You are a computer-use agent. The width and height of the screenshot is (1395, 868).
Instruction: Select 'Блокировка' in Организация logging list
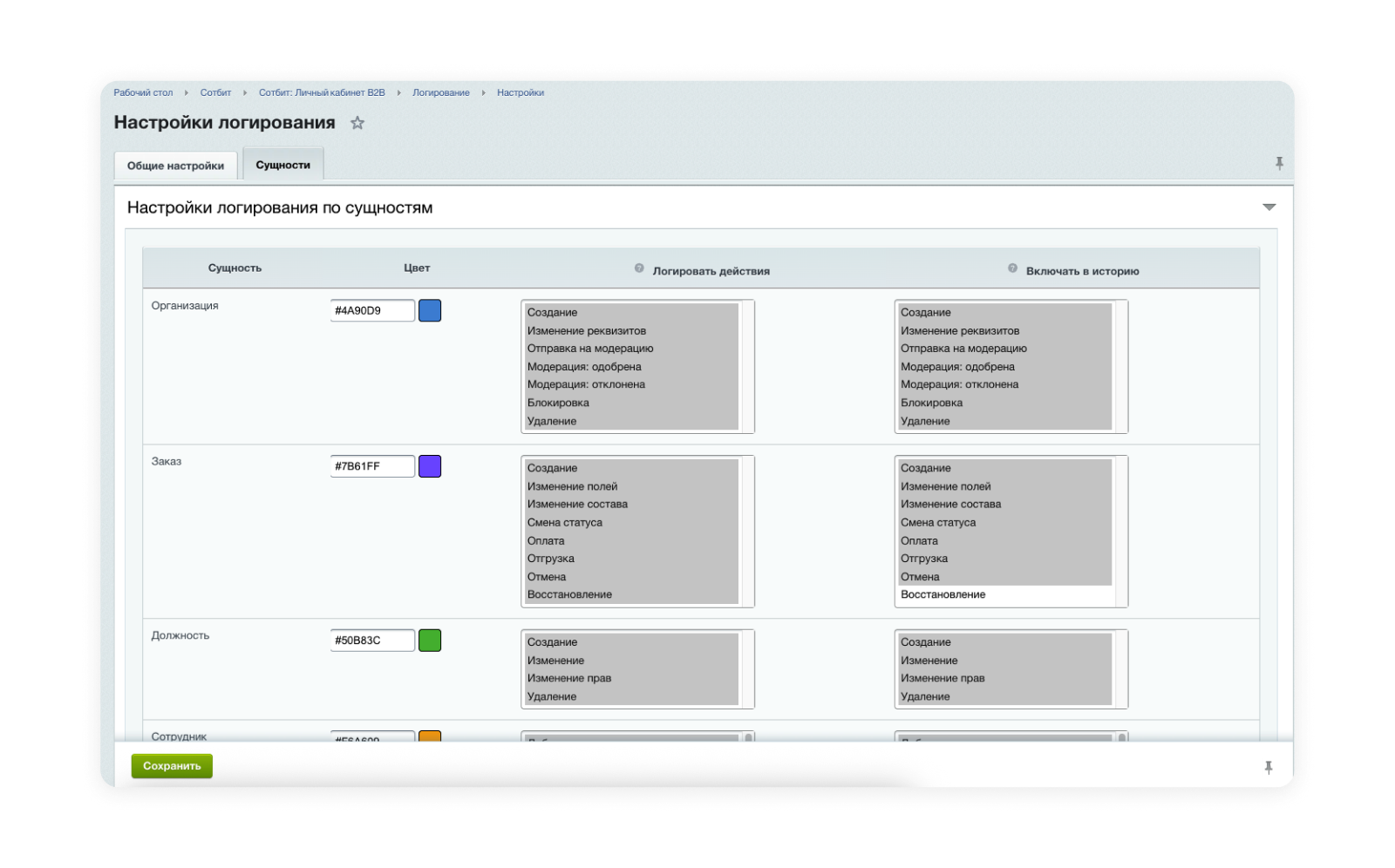(631, 403)
